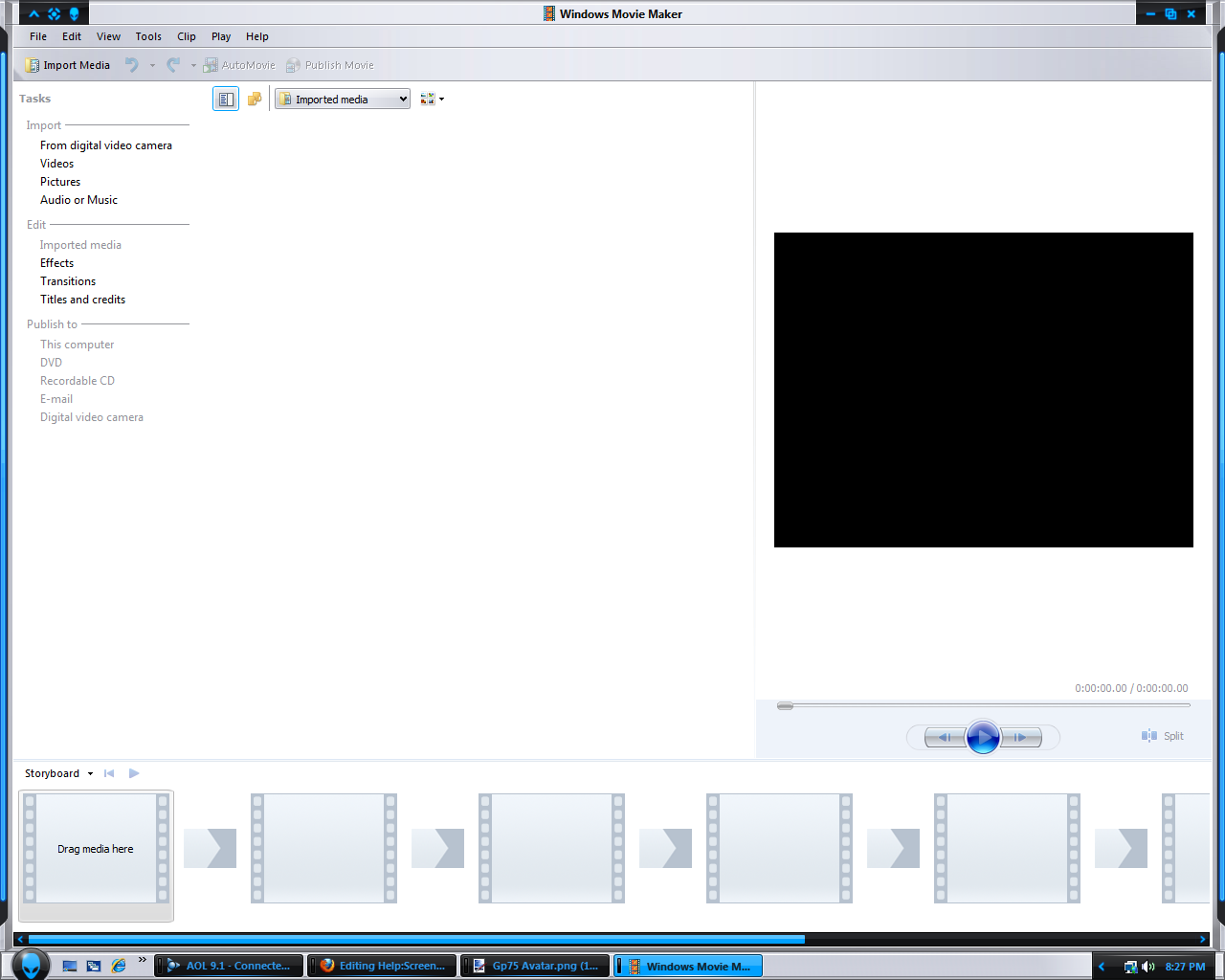The image size is (1225, 980).
Task: Rewind the storyboard to the start
Action: (x=109, y=773)
